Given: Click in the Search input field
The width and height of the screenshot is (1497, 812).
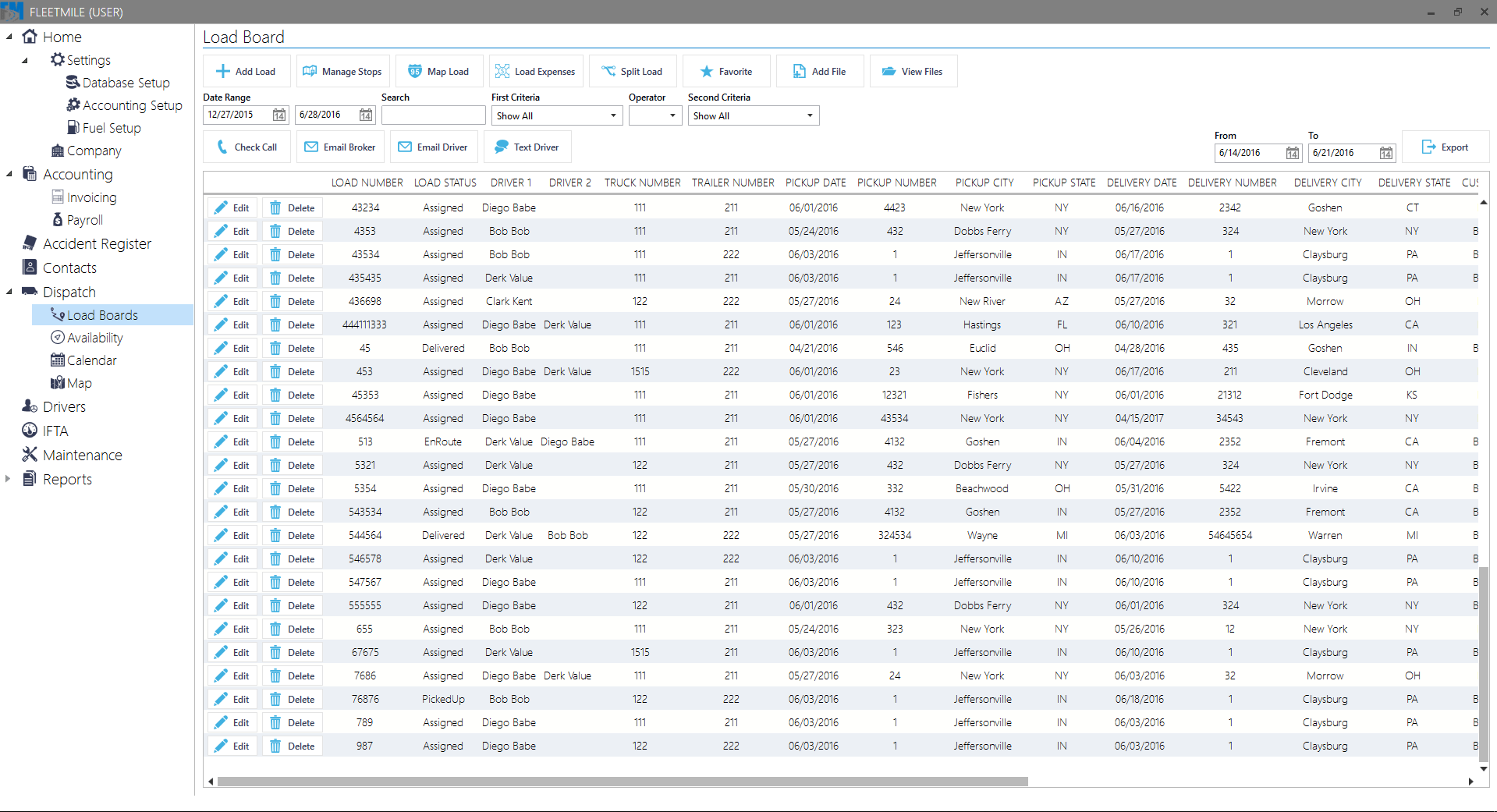Looking at the screenshot, I should coord(433,115).
